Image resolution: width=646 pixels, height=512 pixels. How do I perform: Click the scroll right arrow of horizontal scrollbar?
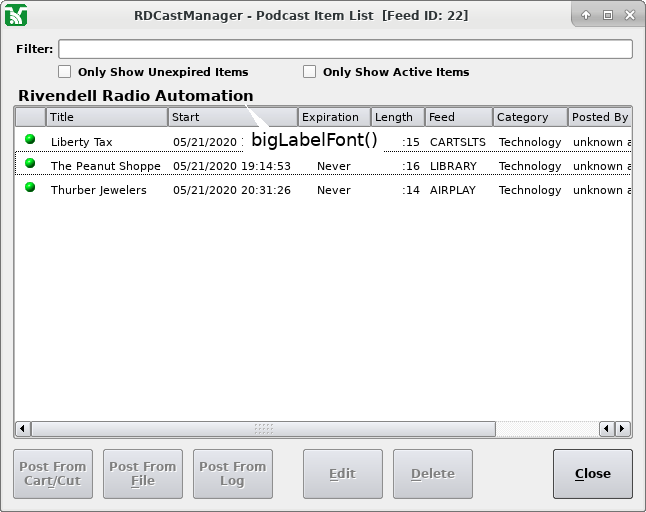click(622, 429)
